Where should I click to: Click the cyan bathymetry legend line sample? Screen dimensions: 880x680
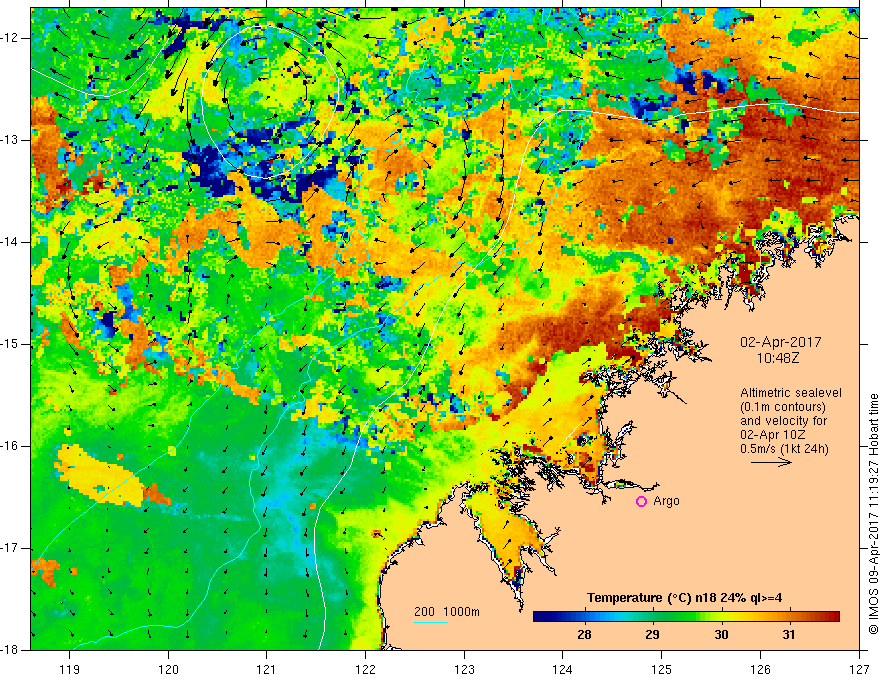(431, 622)
